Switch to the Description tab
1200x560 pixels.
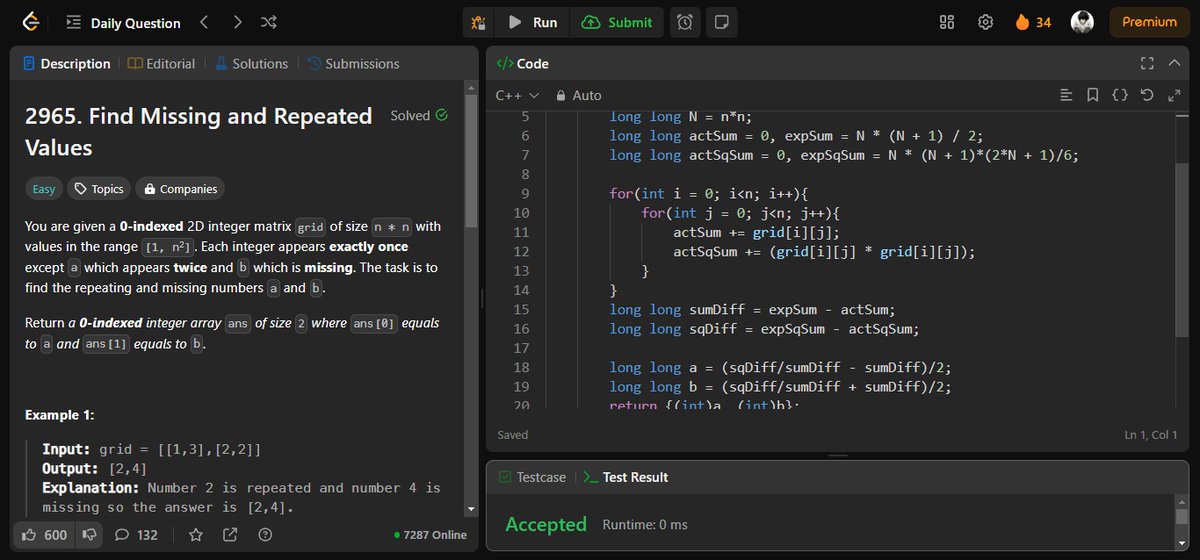point(66,63)
